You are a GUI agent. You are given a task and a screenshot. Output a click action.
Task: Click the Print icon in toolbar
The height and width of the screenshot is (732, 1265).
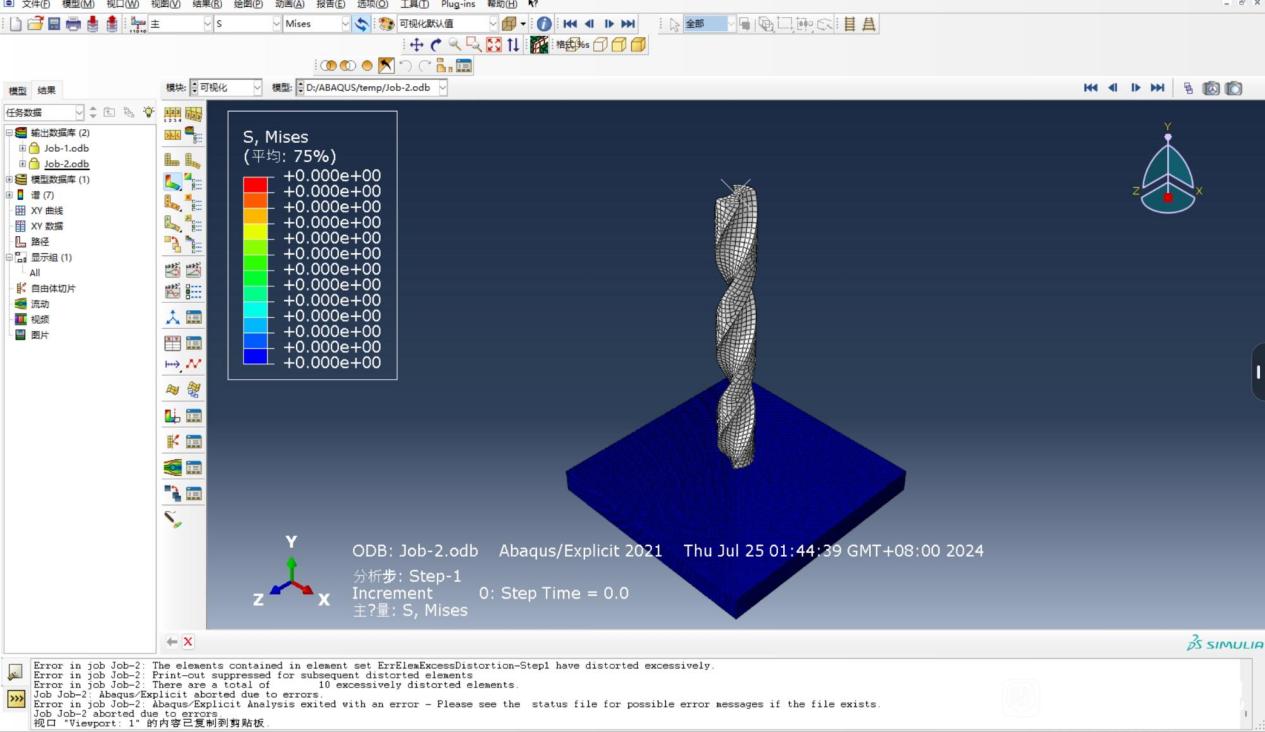point(73,24)
